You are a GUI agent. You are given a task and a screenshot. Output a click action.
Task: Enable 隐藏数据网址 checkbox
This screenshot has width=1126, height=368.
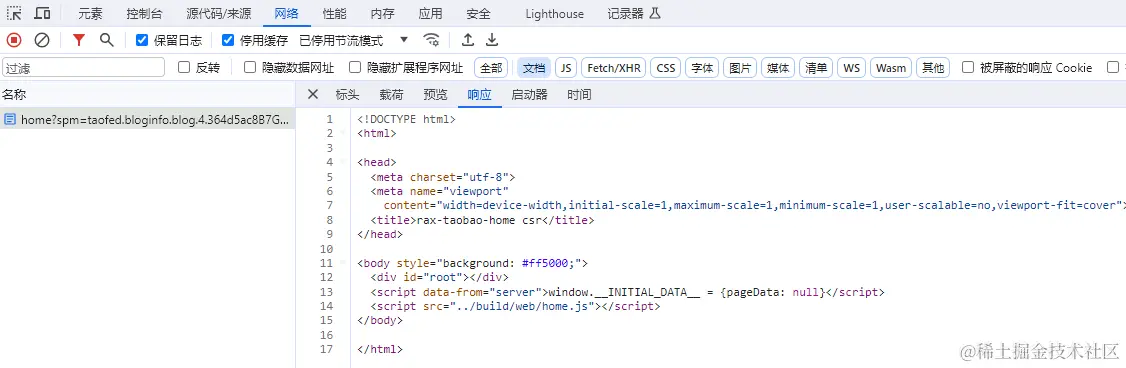tap(250, 68)
